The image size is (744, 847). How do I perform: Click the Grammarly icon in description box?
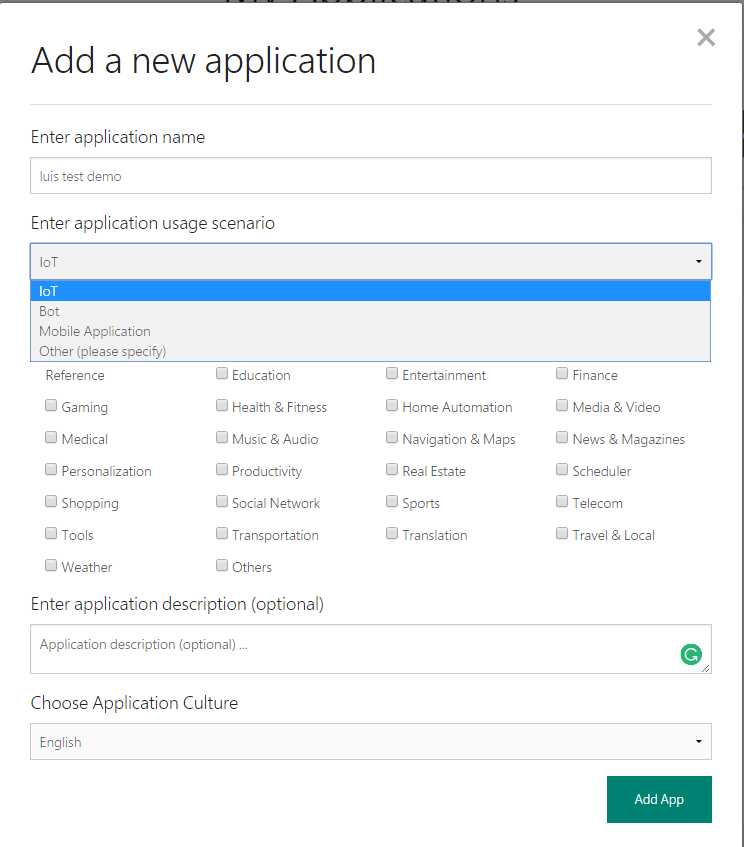(691, 654)
